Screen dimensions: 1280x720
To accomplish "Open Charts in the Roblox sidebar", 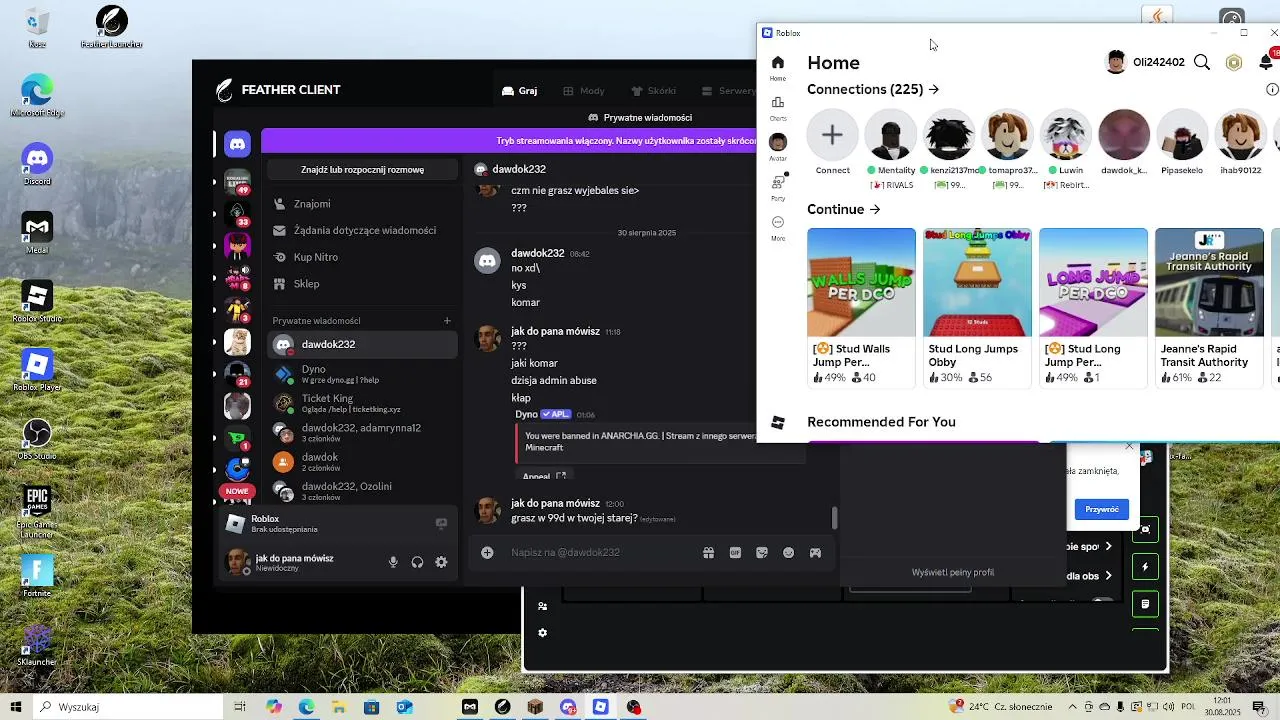I will click(x=777, y=107).
